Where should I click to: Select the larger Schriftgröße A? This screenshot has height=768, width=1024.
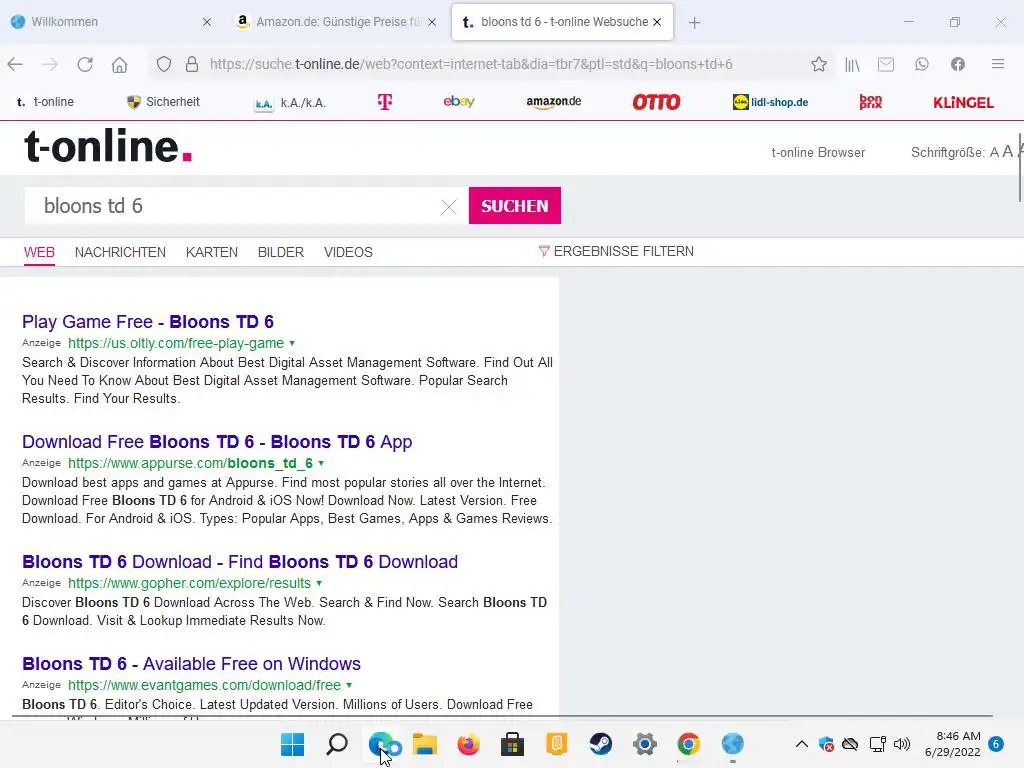[x=1008, y=152]
